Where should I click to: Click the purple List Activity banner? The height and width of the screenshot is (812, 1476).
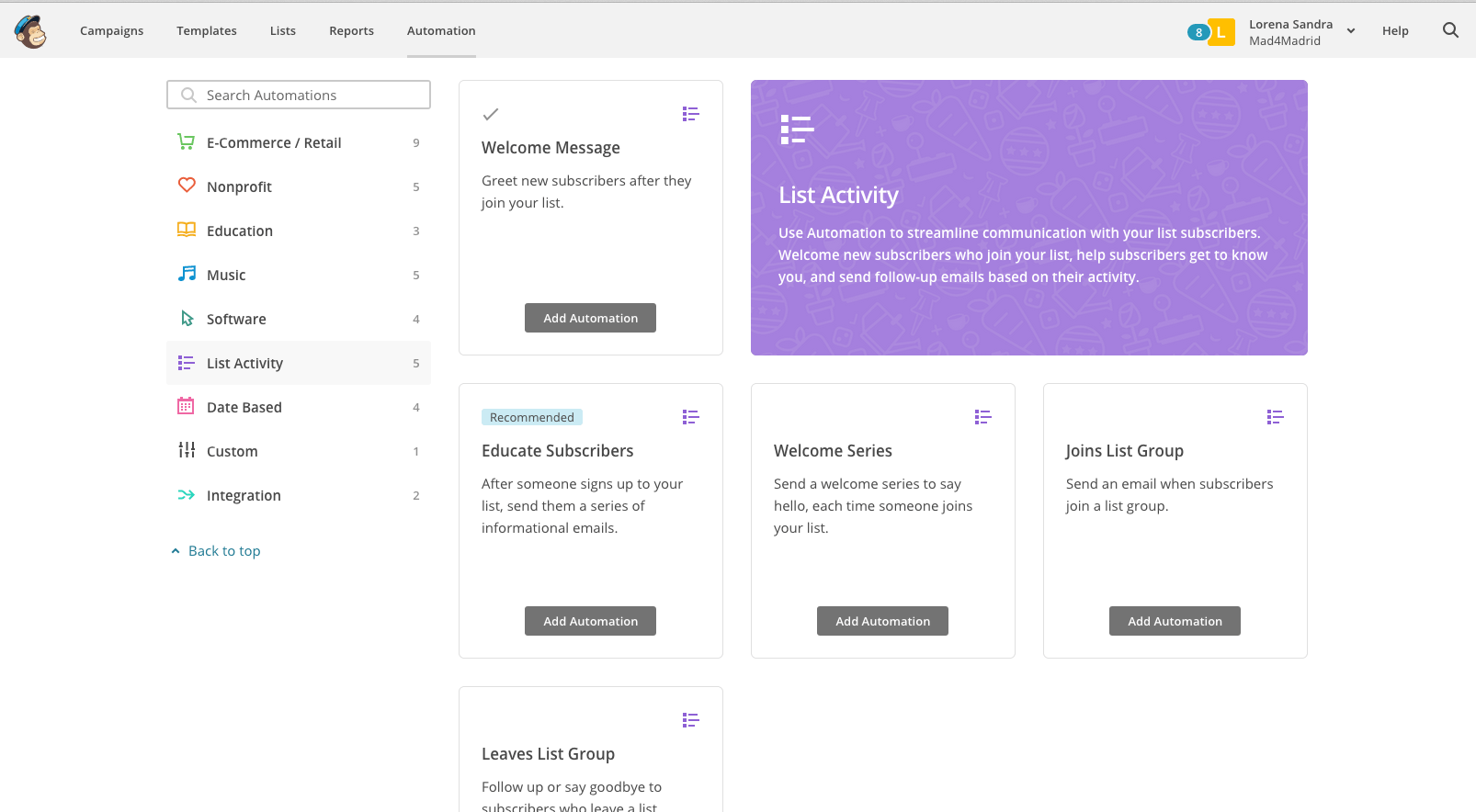click(x=1028, y=218)
